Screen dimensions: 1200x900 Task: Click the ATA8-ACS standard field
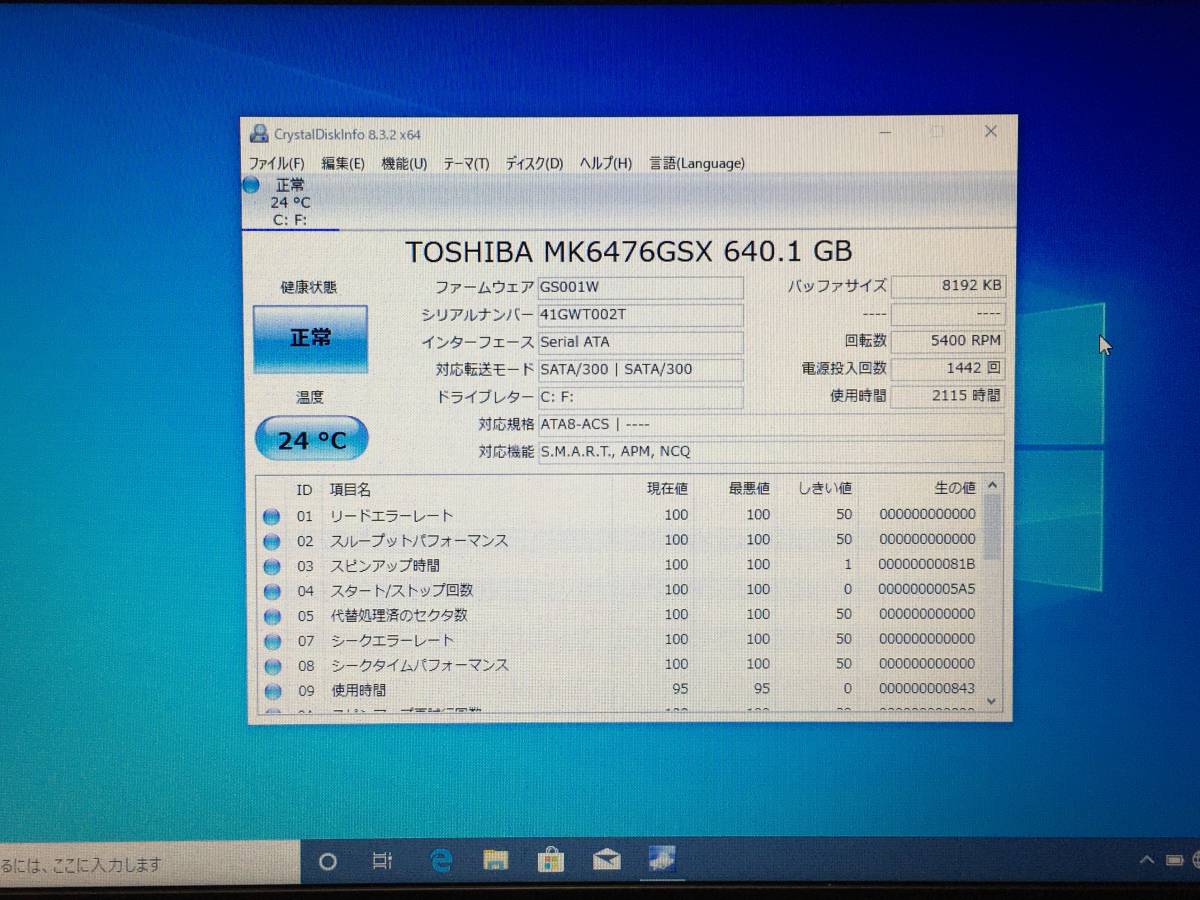click(x=770, y=425)
